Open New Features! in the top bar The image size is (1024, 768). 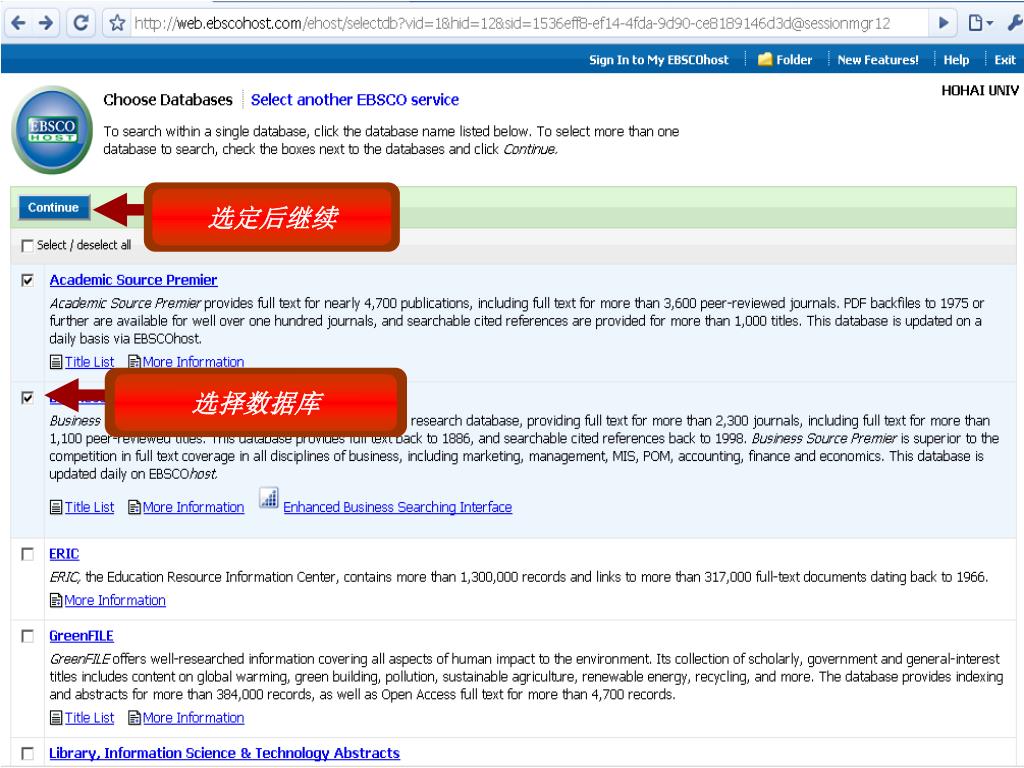click(878, 60)
